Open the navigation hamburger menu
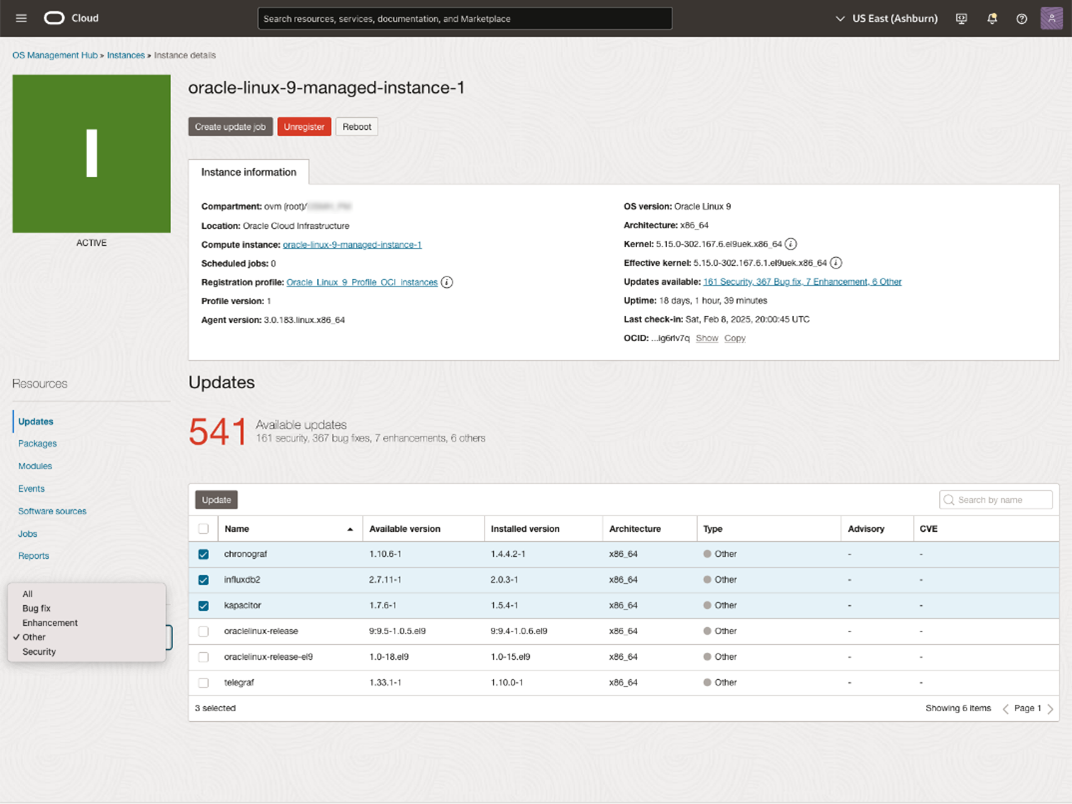The width and height of the screenshot is (1072, 804). coord(20,17)
